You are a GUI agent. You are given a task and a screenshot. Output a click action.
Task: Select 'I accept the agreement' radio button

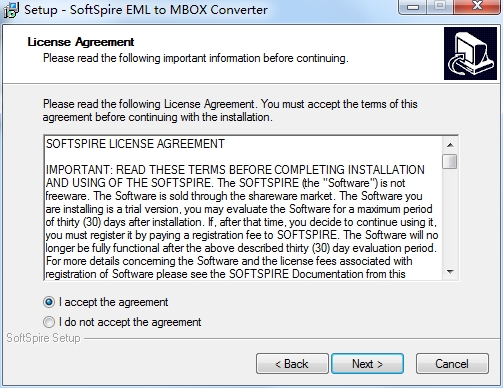coord(49,302)
